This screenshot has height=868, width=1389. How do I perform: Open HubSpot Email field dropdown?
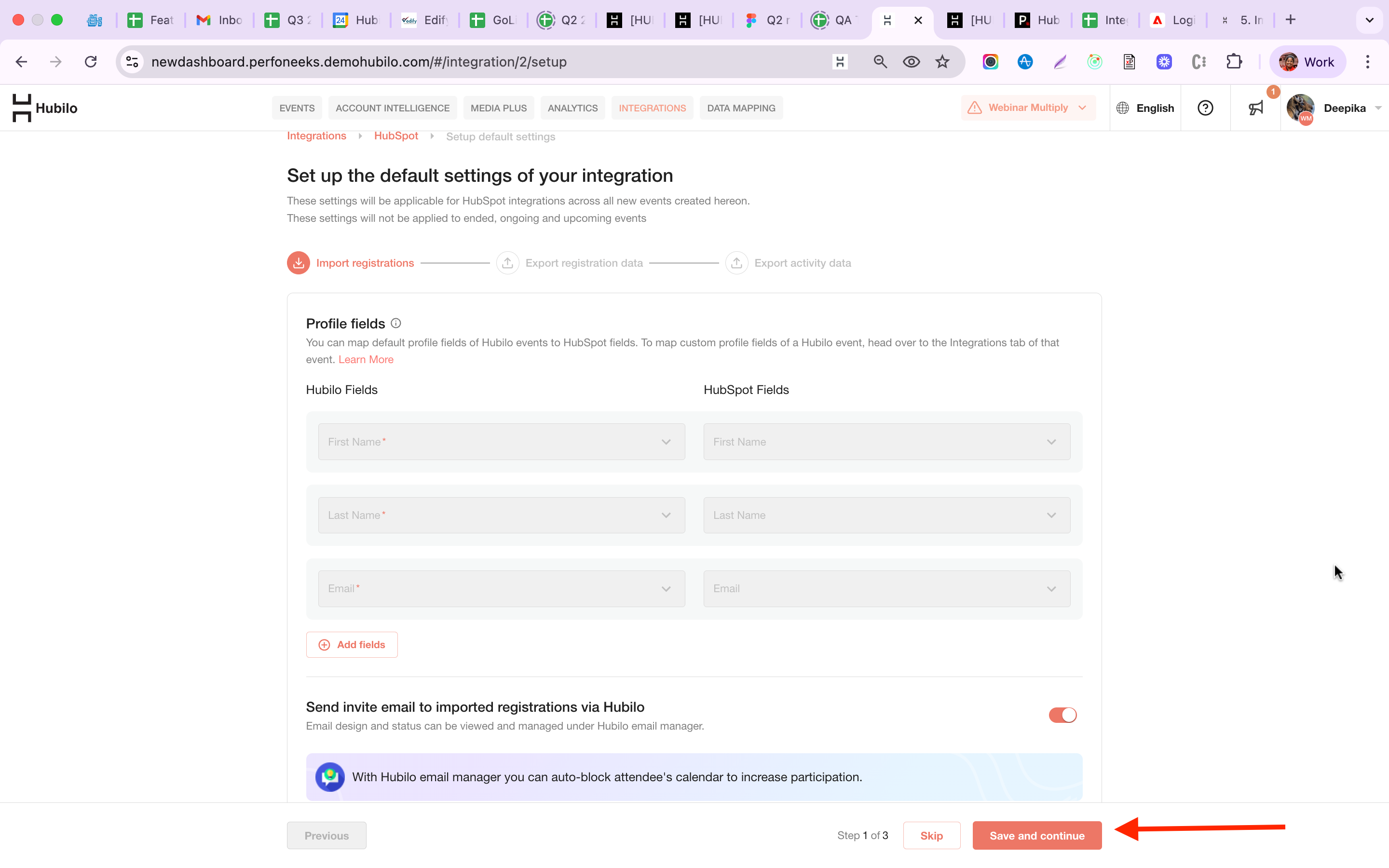887,588
